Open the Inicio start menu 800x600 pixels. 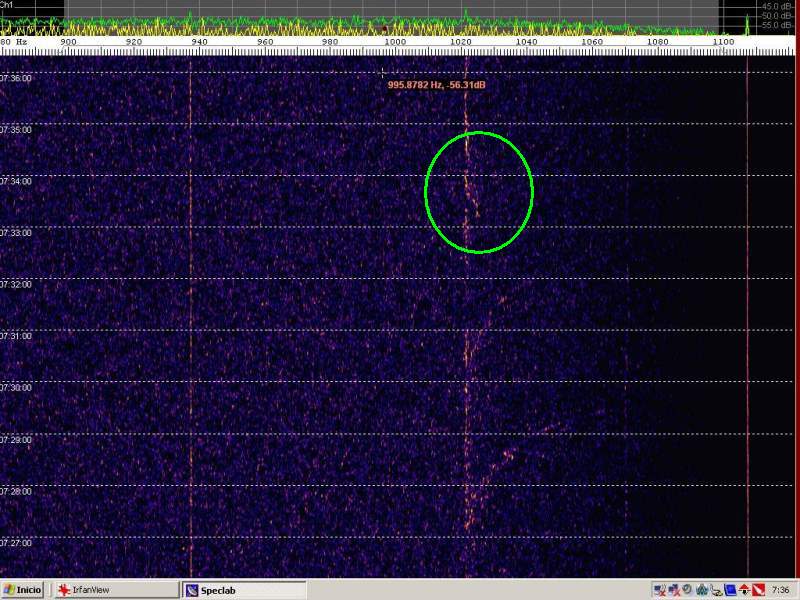(23, 590)
